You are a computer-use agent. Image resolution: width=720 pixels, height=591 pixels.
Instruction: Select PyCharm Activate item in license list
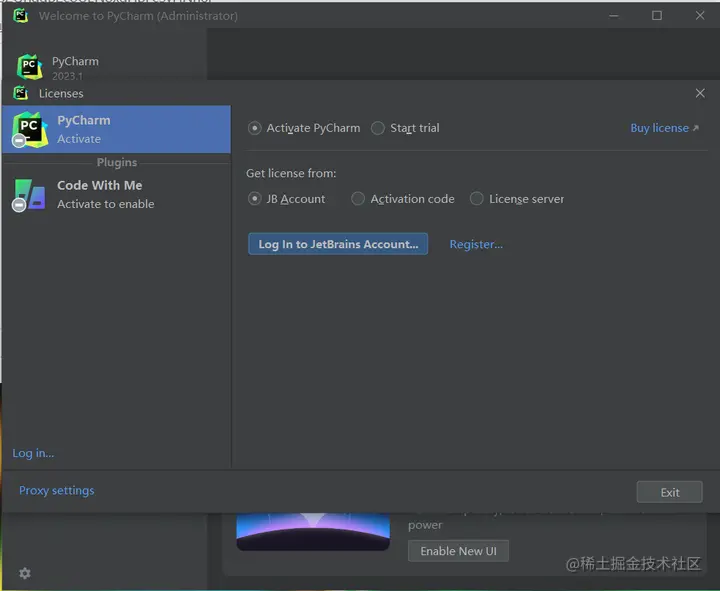[x=117, y=129]
